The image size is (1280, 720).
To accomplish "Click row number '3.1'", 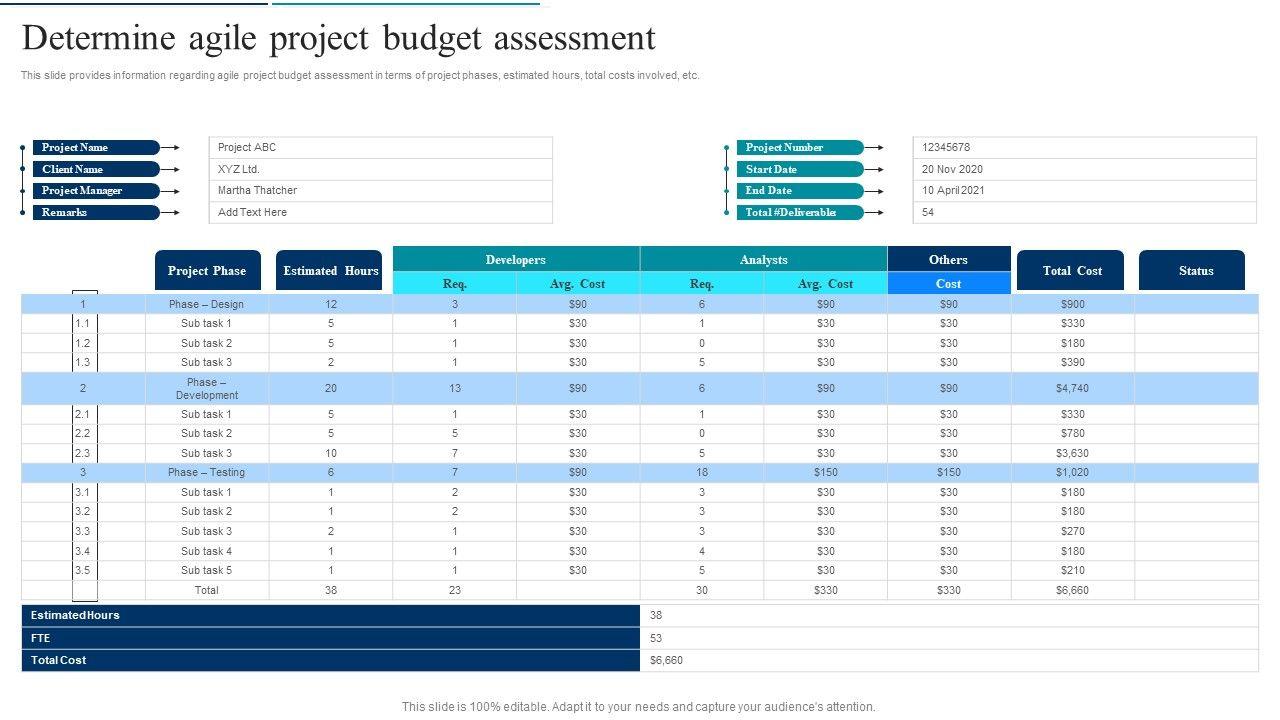I will tap(83, 492).
